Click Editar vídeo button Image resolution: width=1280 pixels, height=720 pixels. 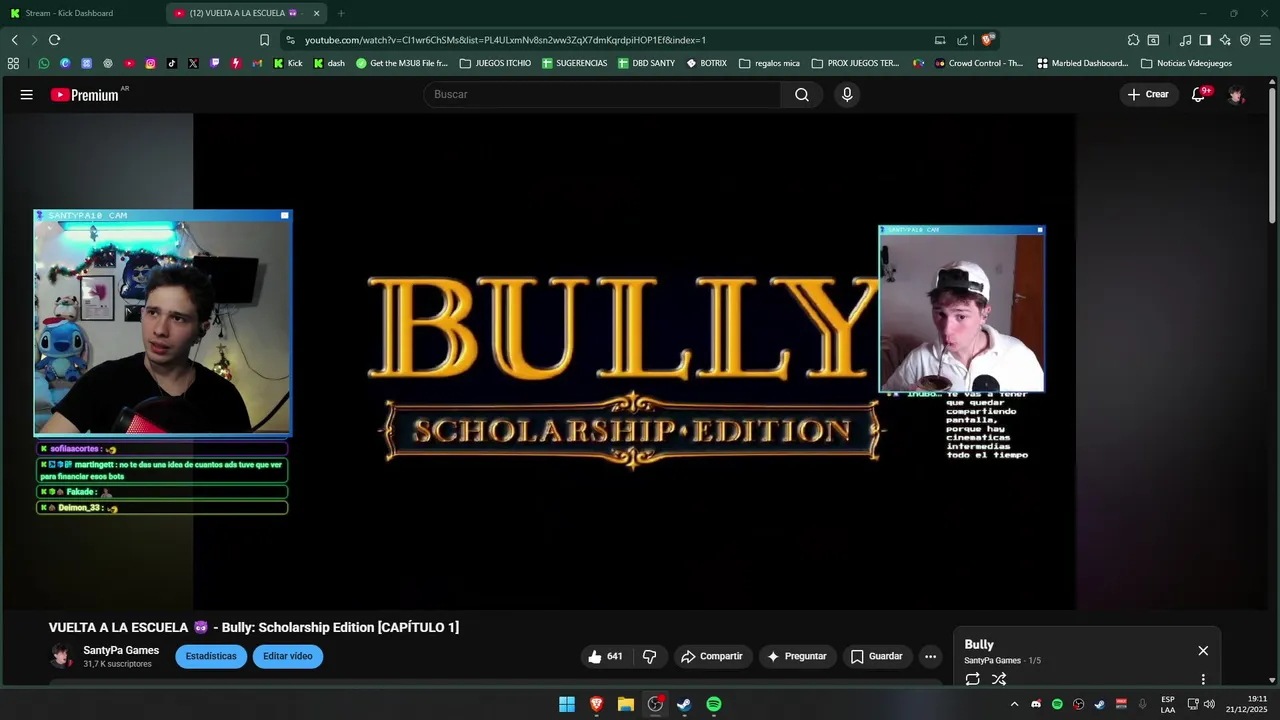[288, 656]
